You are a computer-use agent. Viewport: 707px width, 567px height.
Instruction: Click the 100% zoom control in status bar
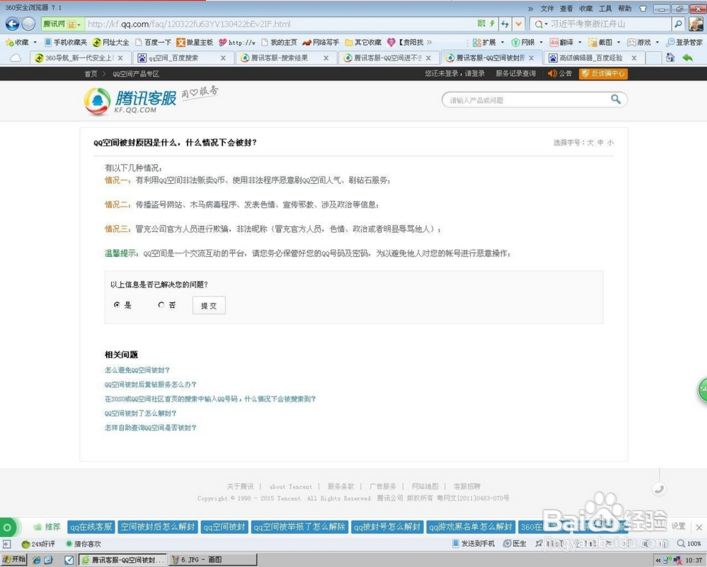pos(689,544)
